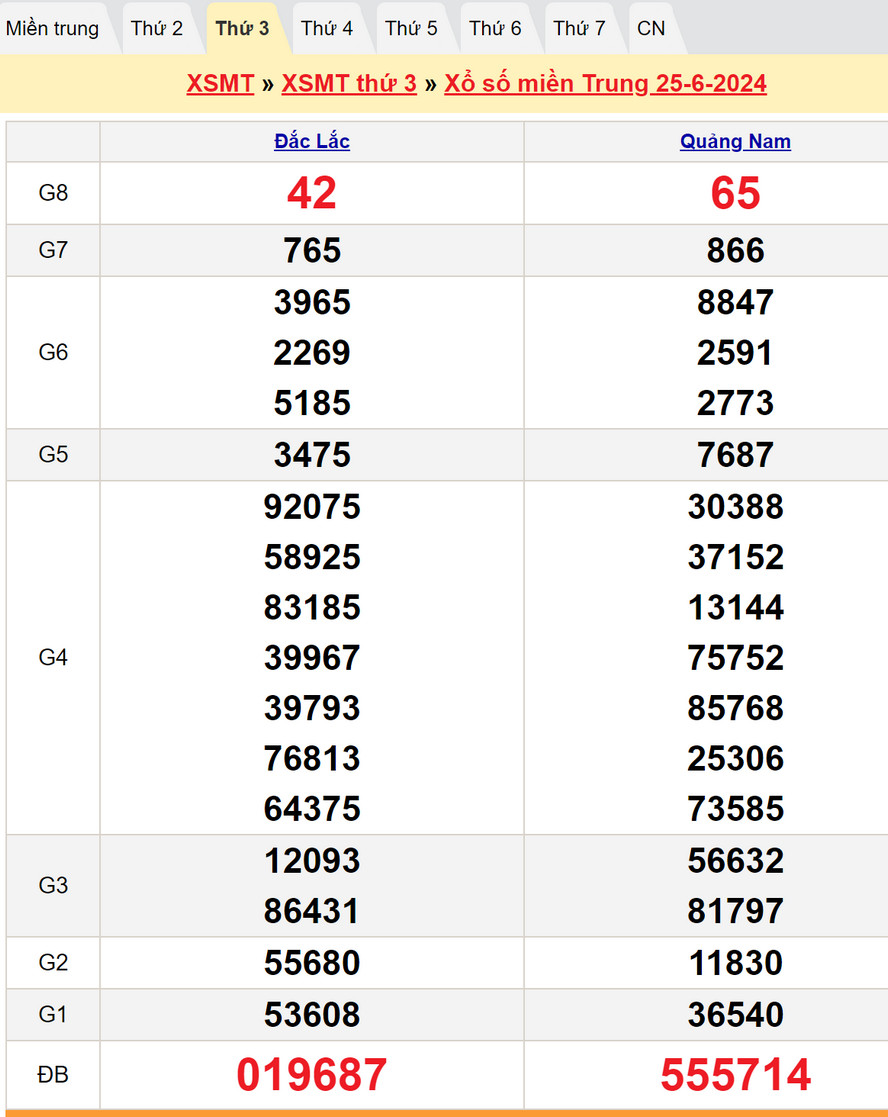Click Quảng Nam G8 result 65
This screenshot has width=888, height=1117.
(x=735, y=193)
